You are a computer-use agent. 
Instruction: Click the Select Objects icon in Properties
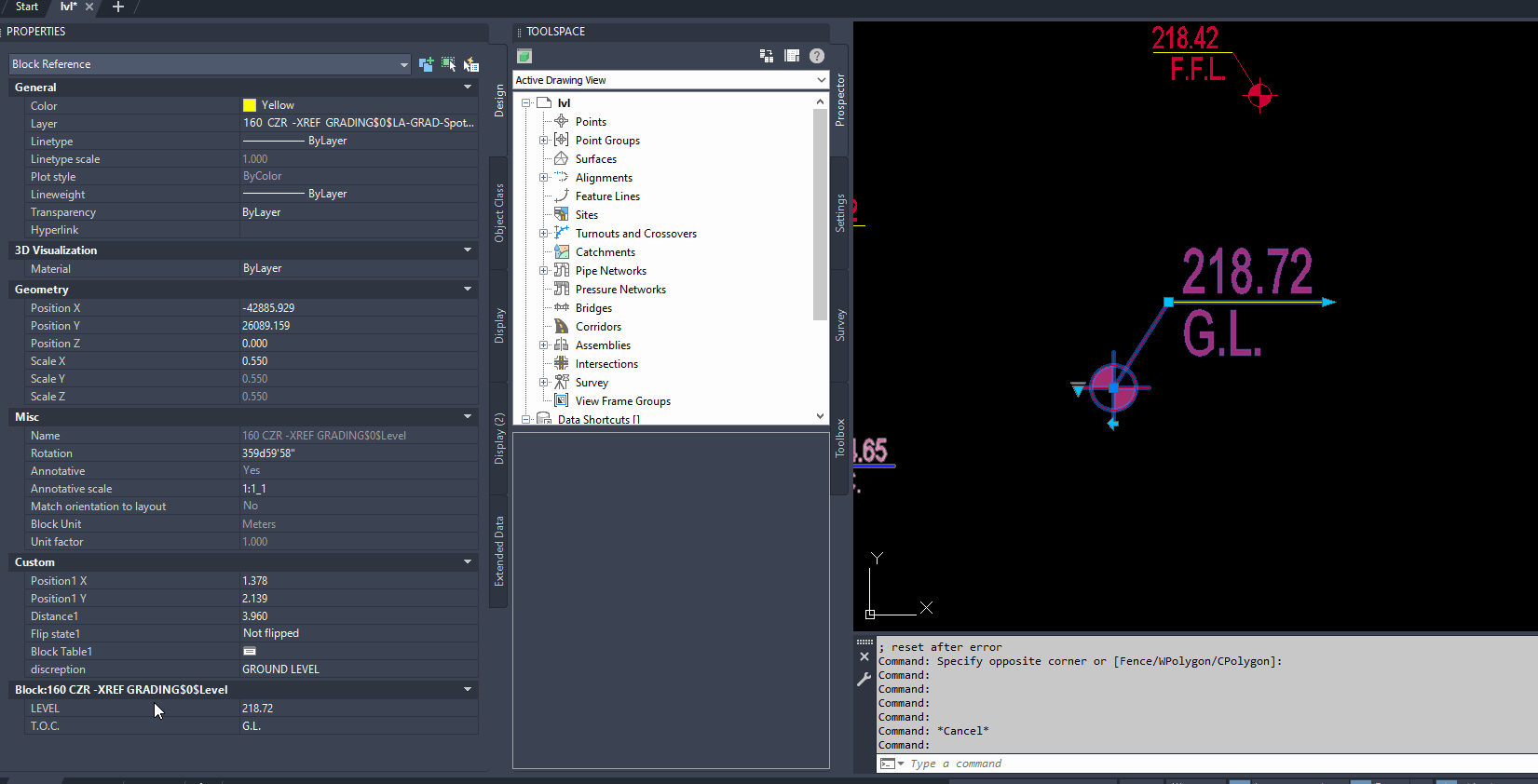[x=449, y=64]
